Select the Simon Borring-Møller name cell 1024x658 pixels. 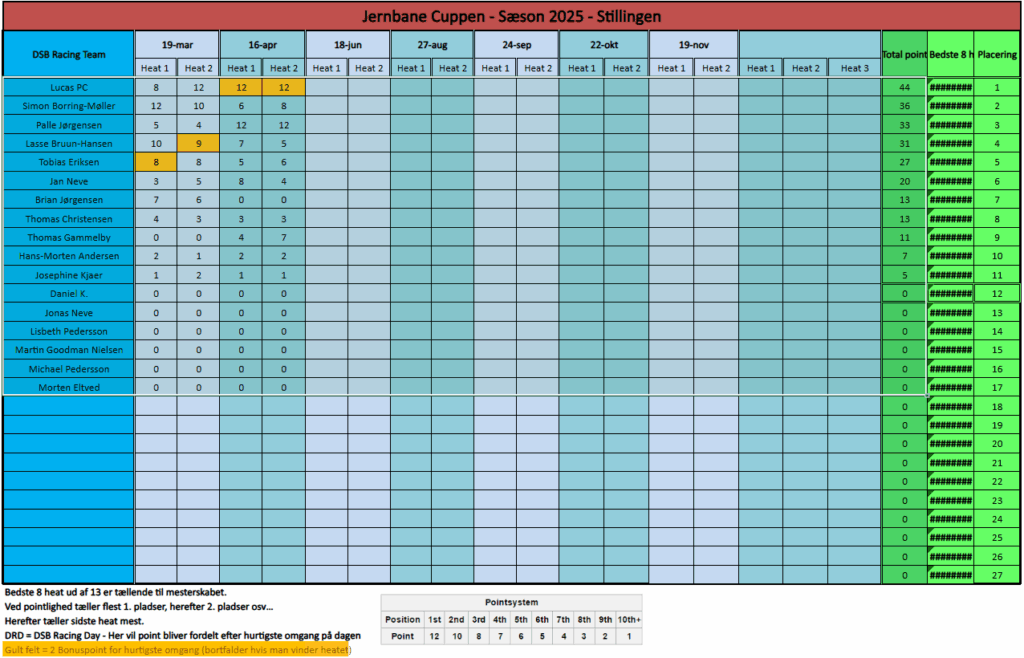click(x=68, y=106)
